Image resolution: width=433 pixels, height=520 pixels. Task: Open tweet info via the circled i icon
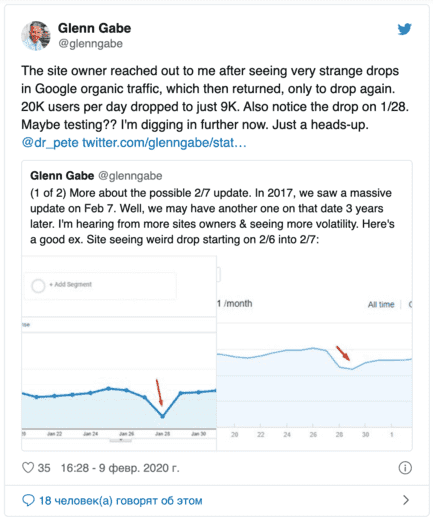[x=405, y=468]
